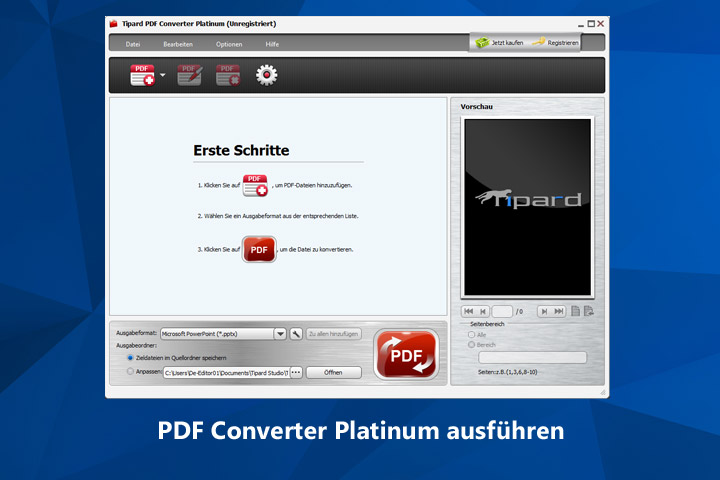Screen dimensions: 720x480
Task: Open output settings wrench icon
Action: point(296,334)
